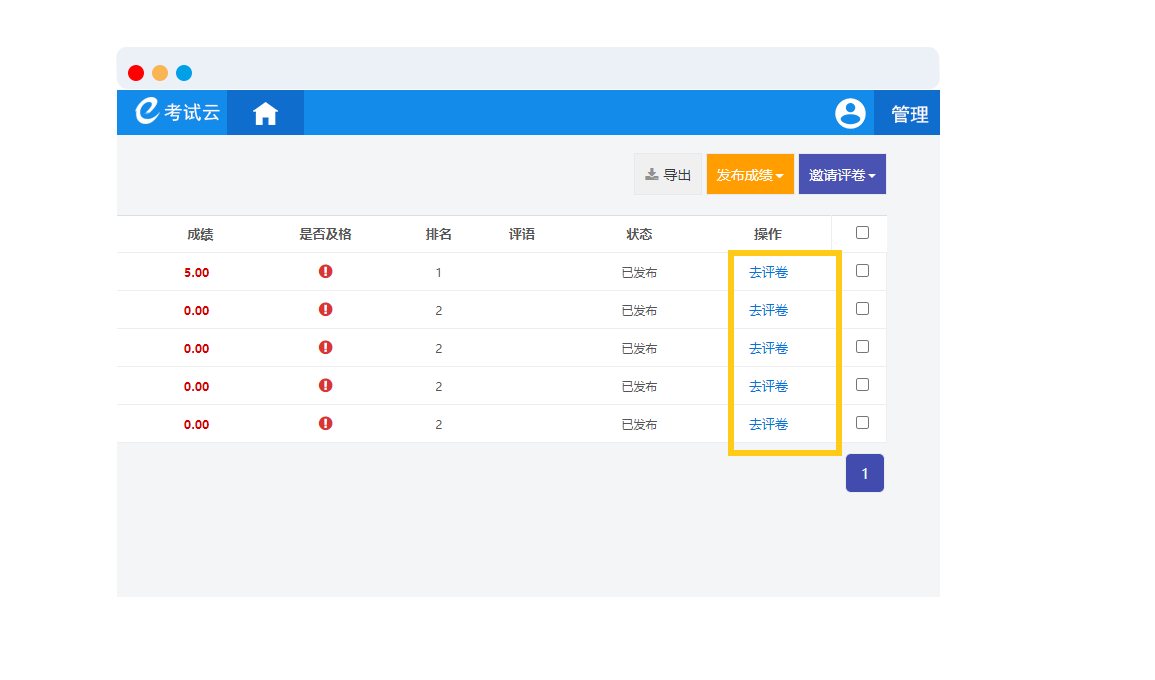This screenshot has width=1155, height=680.
Task: Click the blue dot in the window title bar
Action: [x=184, y=73]
